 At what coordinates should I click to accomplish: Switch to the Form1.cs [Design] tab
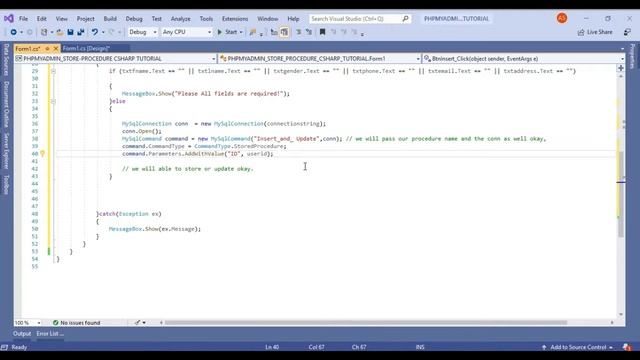[x=87, y=49]
